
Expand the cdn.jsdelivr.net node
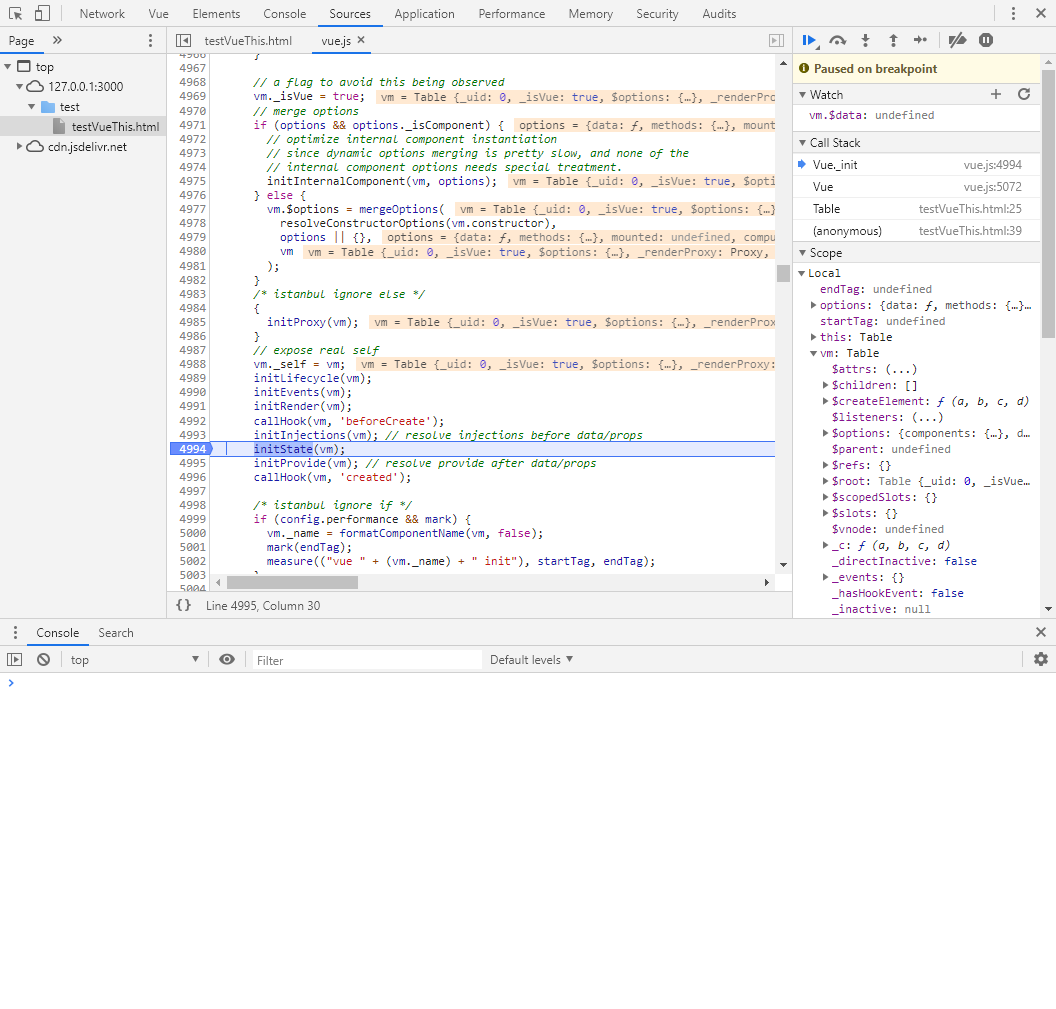point(20,146)
